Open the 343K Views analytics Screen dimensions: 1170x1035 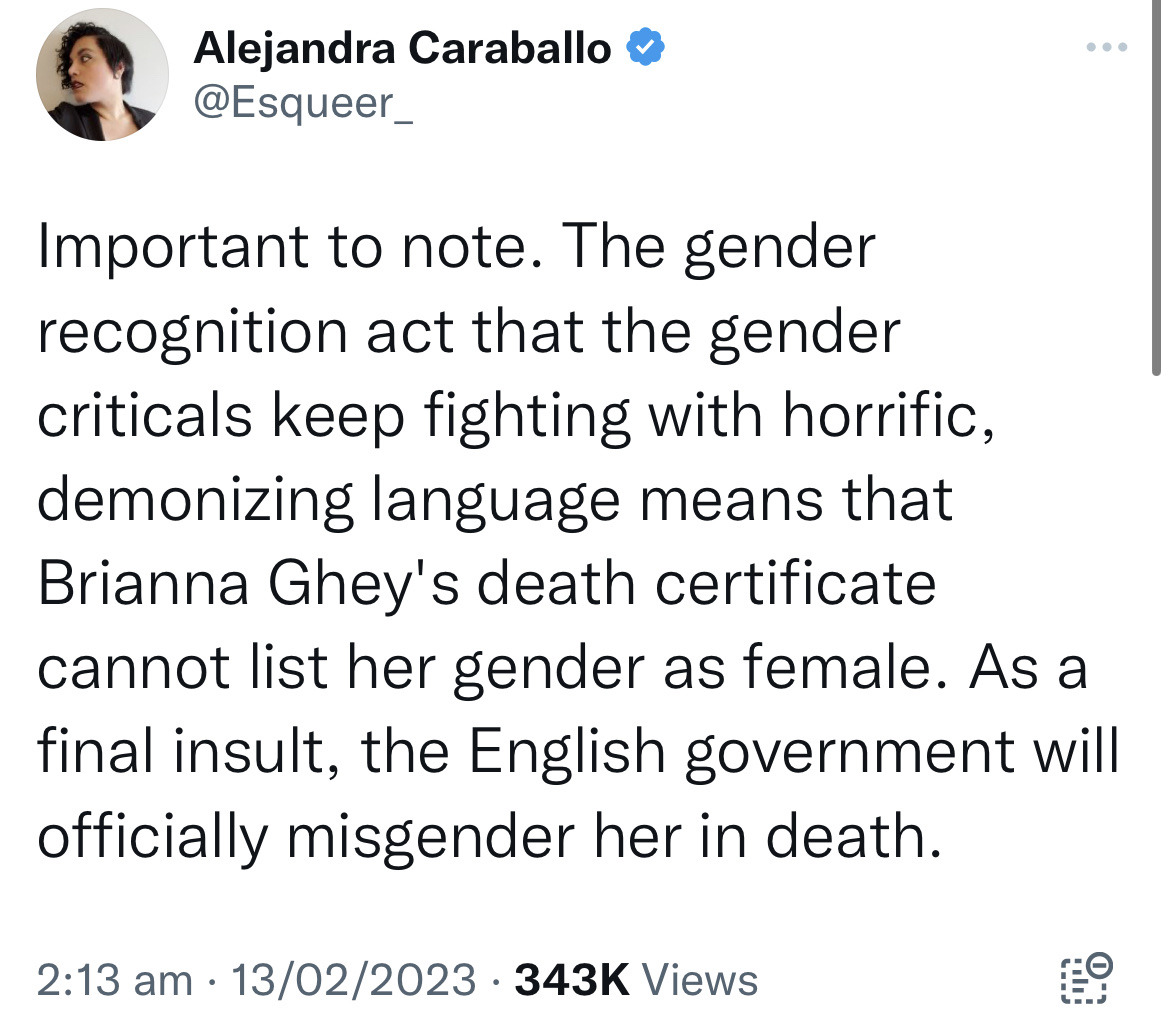(636, 980)
